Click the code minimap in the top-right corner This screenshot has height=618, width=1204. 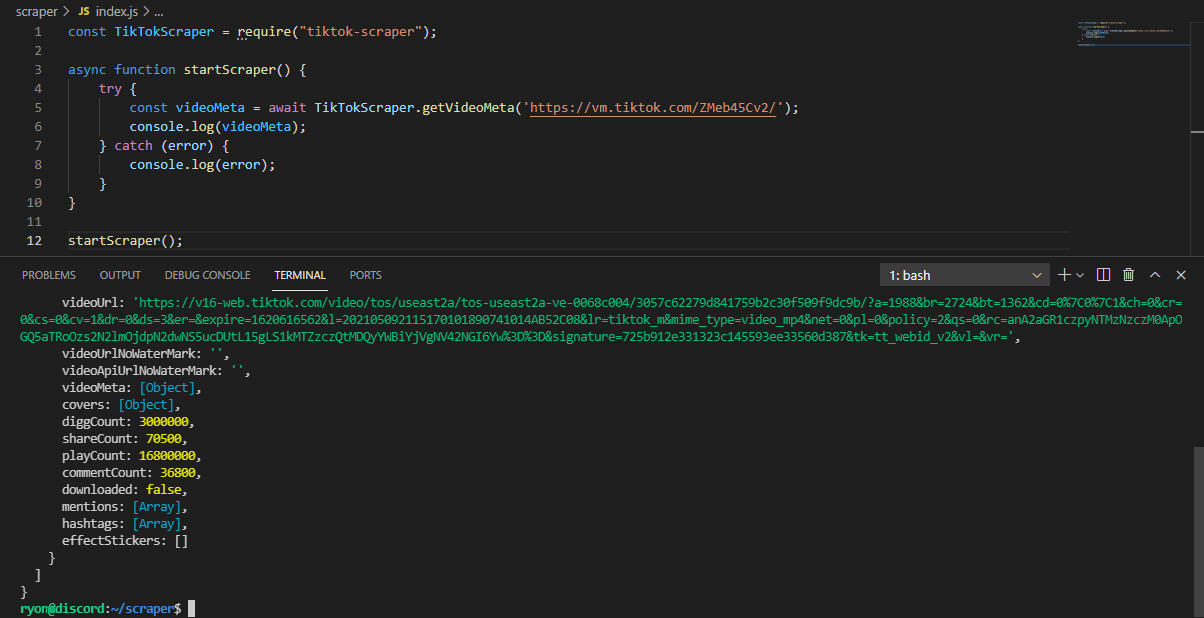coord(1130,33)
